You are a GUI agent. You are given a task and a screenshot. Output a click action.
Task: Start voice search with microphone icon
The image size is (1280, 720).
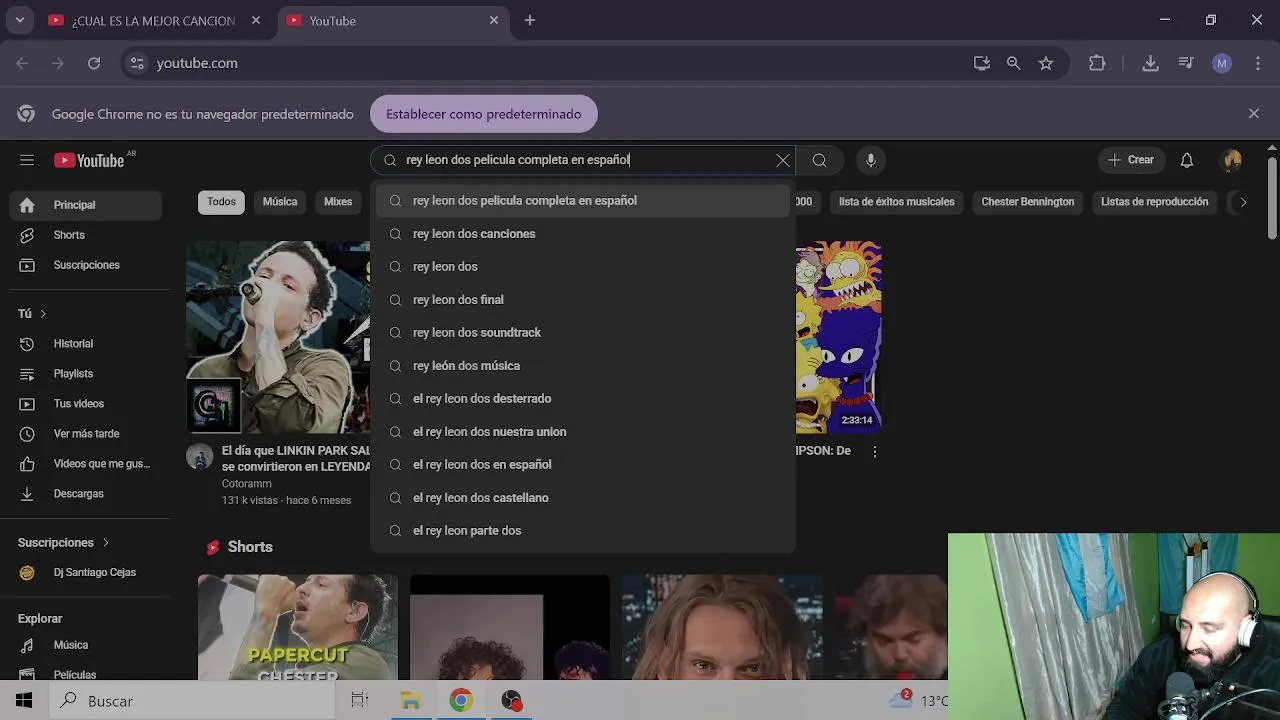[x=871, y=160]
